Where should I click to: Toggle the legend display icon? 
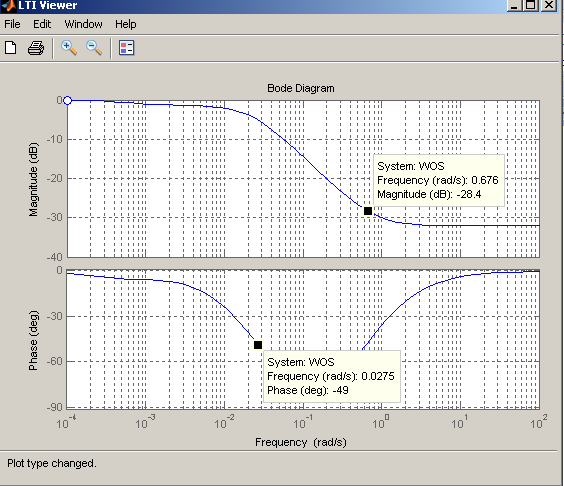tap(127, 48)
